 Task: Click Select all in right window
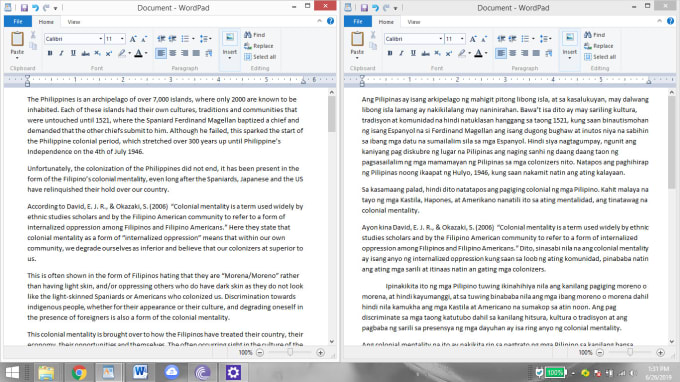[600, 57]
